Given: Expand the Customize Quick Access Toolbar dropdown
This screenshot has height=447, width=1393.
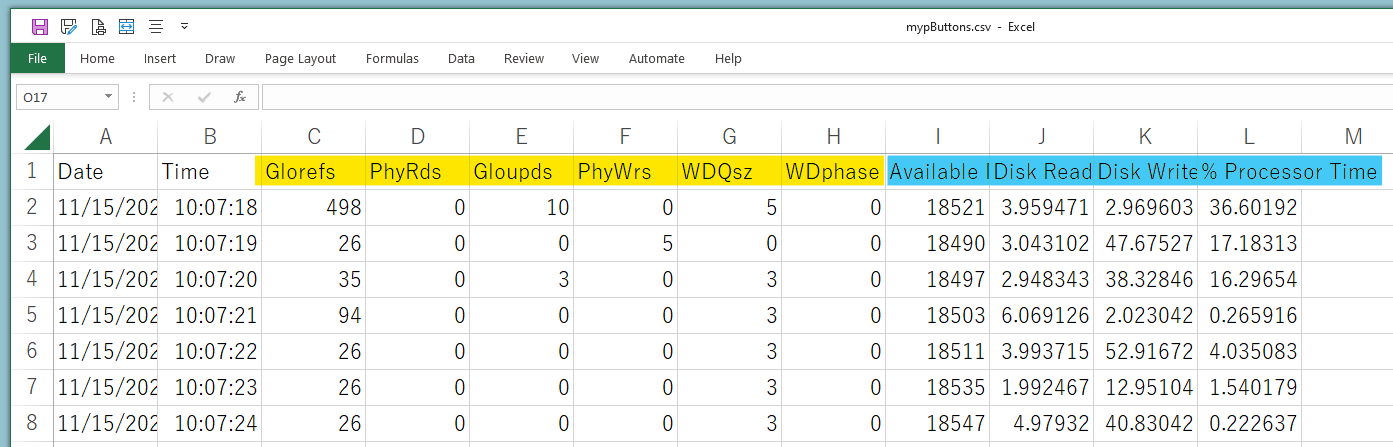Looking at the screenshot, I should click(185, 27).
